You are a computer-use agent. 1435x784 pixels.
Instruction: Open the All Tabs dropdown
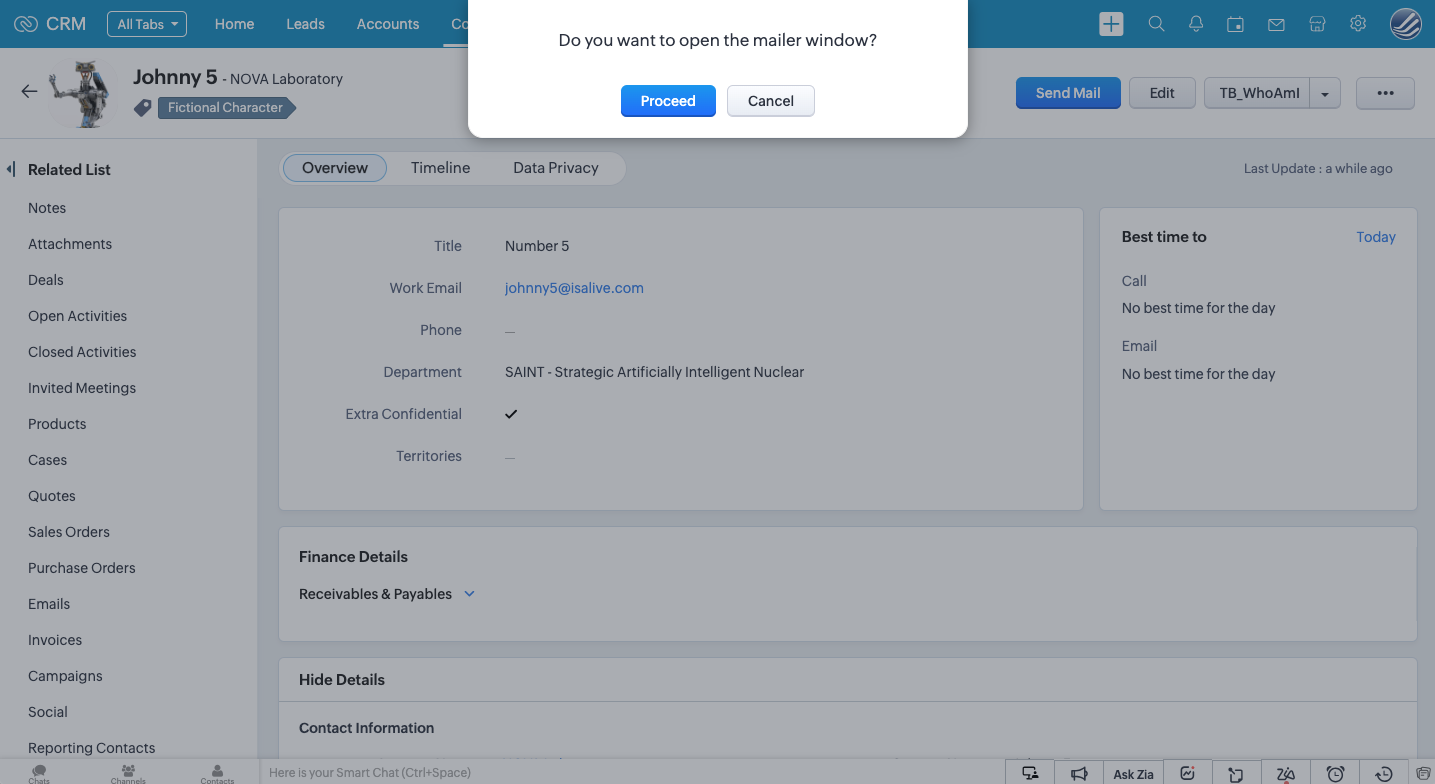[x=147, y=24]
